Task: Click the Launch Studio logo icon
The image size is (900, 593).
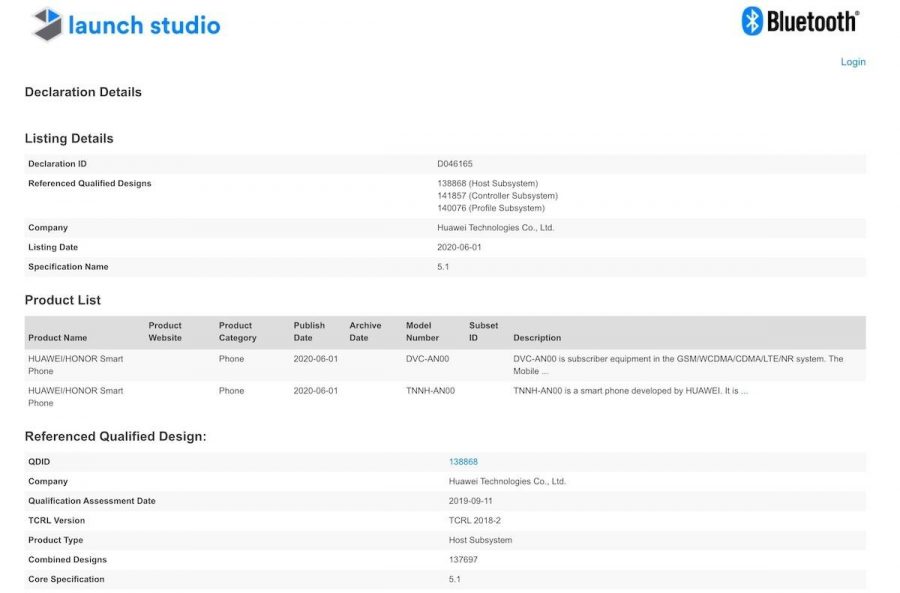Action: (x=47, y=25)
